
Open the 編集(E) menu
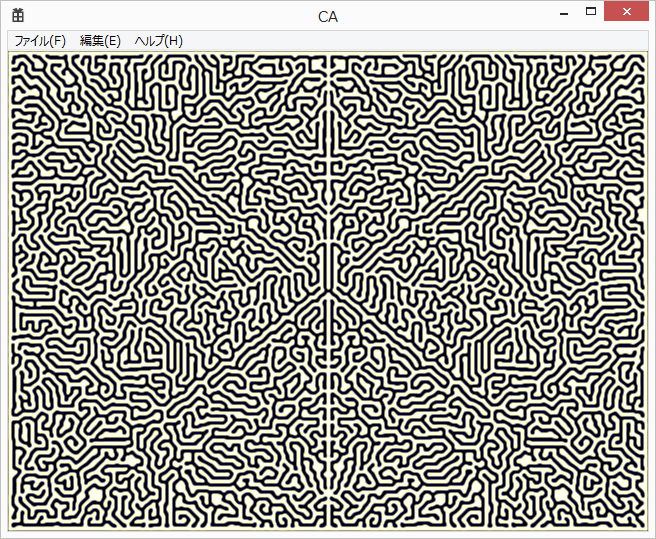[100, 41]
